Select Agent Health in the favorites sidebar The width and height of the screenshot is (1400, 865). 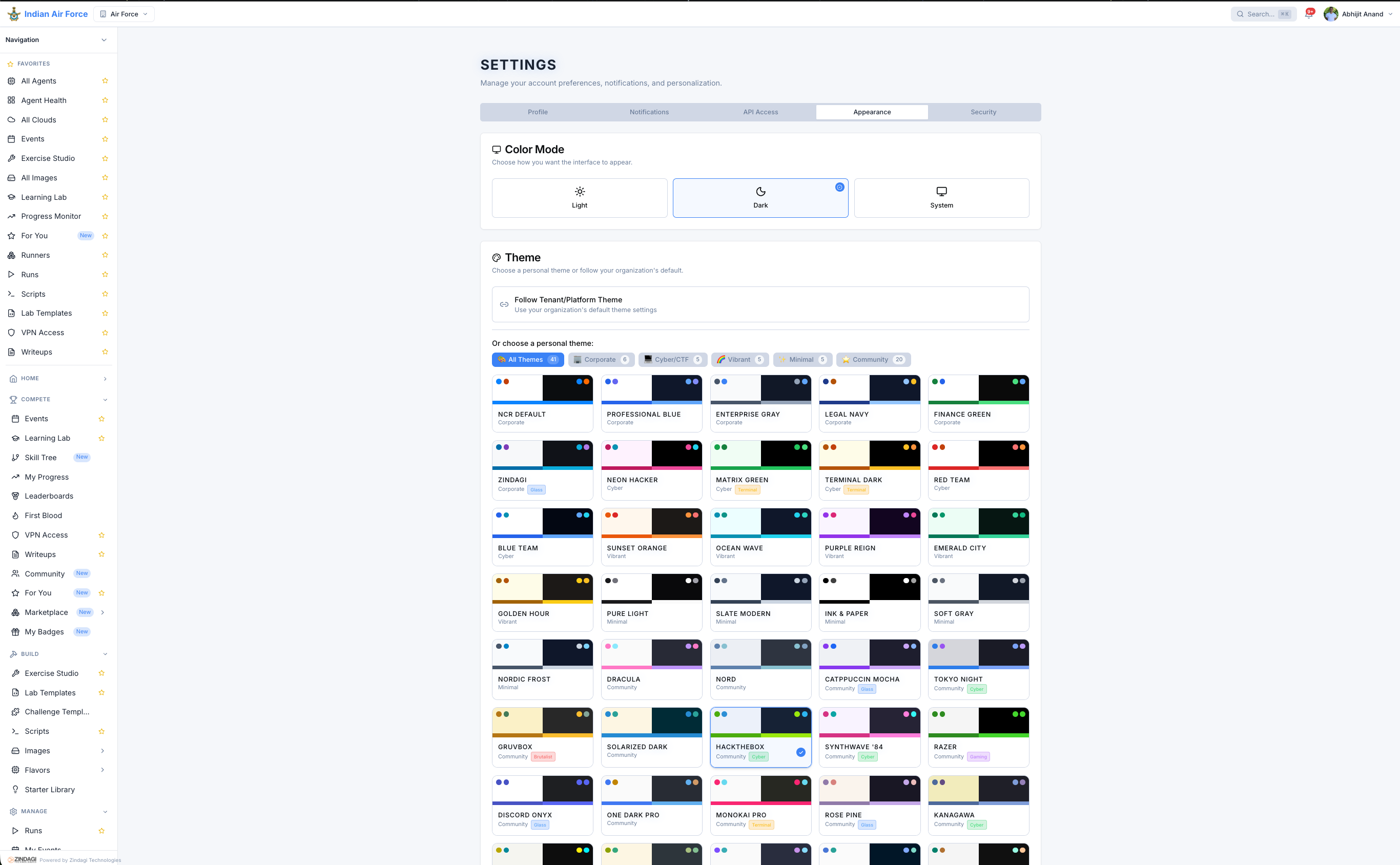click(43, 100)
